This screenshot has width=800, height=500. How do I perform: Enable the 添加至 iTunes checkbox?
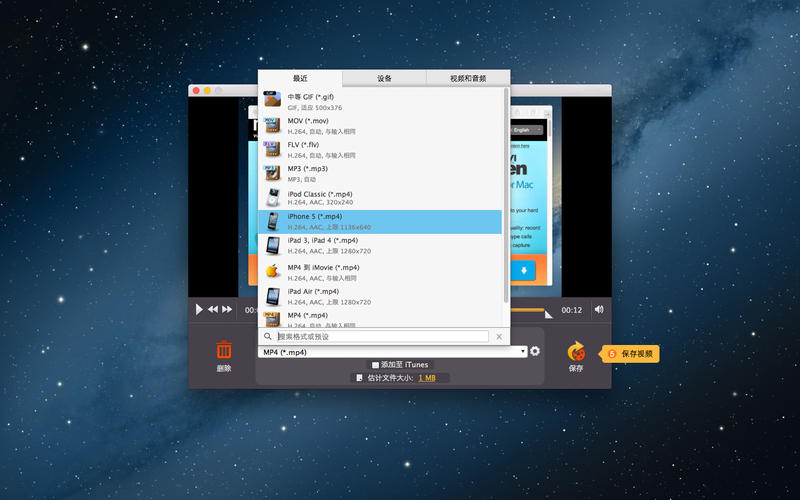pyautogui.click(x=375, y=365)
